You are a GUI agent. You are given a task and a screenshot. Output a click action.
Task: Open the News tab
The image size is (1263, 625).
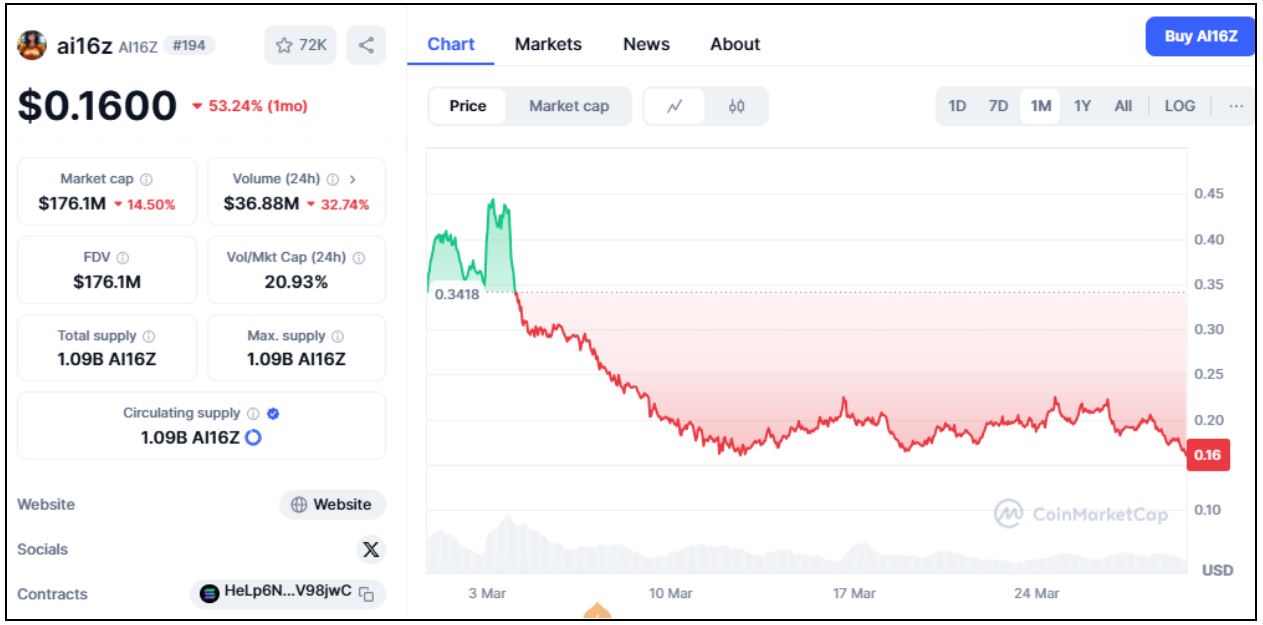(646, 44)
